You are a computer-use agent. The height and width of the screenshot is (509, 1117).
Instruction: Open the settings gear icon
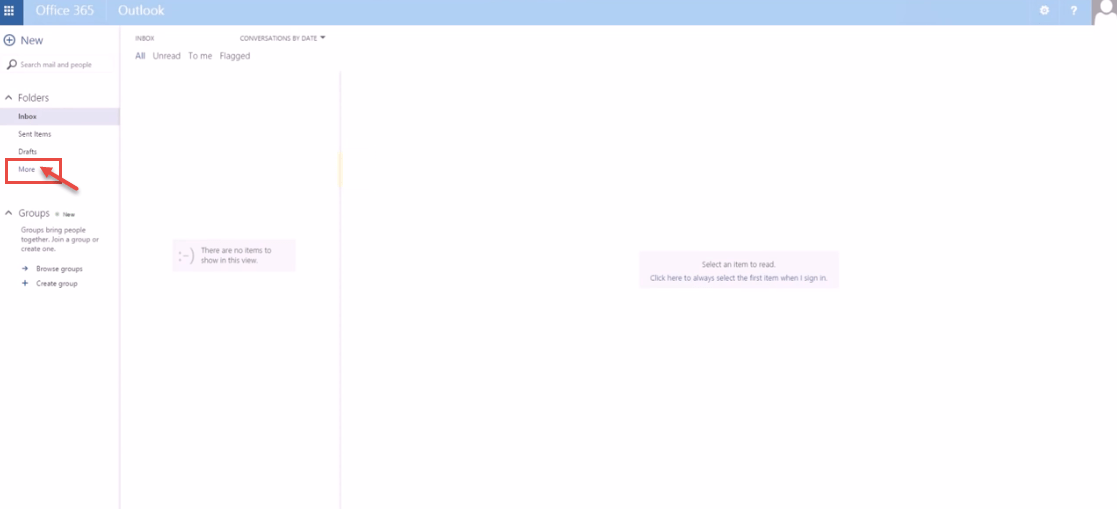tap(1044, 11)
